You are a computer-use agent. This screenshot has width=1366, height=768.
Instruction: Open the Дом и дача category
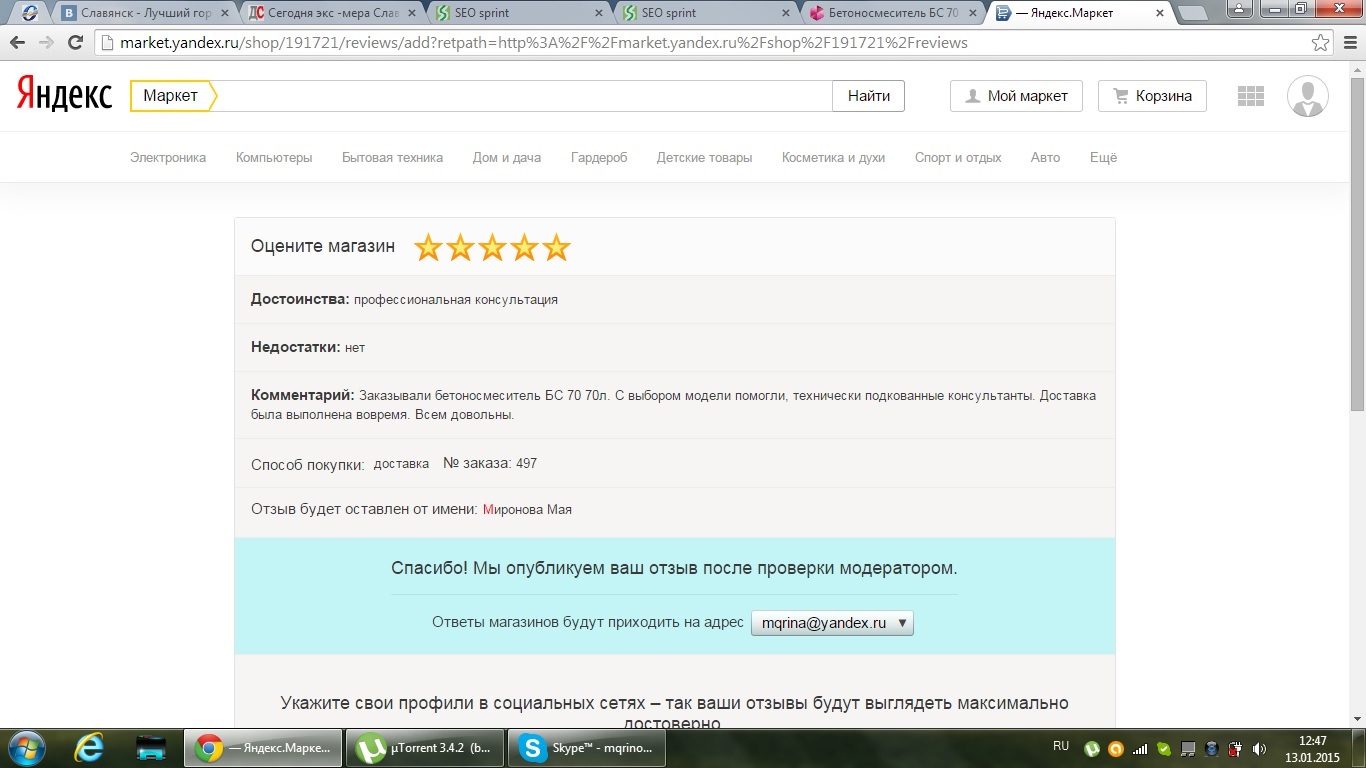point(507,157)
